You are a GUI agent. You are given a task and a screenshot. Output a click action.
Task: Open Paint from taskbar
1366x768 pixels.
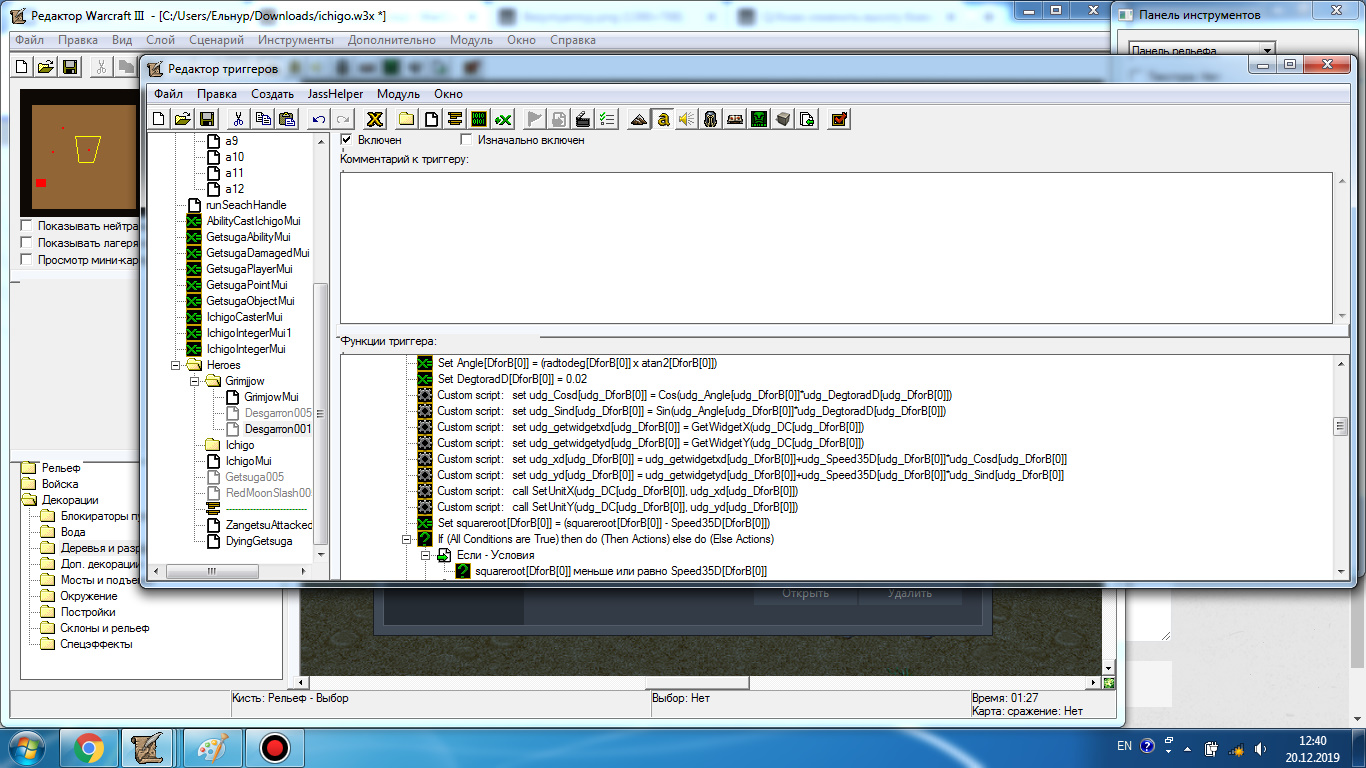tap(213, 748)
